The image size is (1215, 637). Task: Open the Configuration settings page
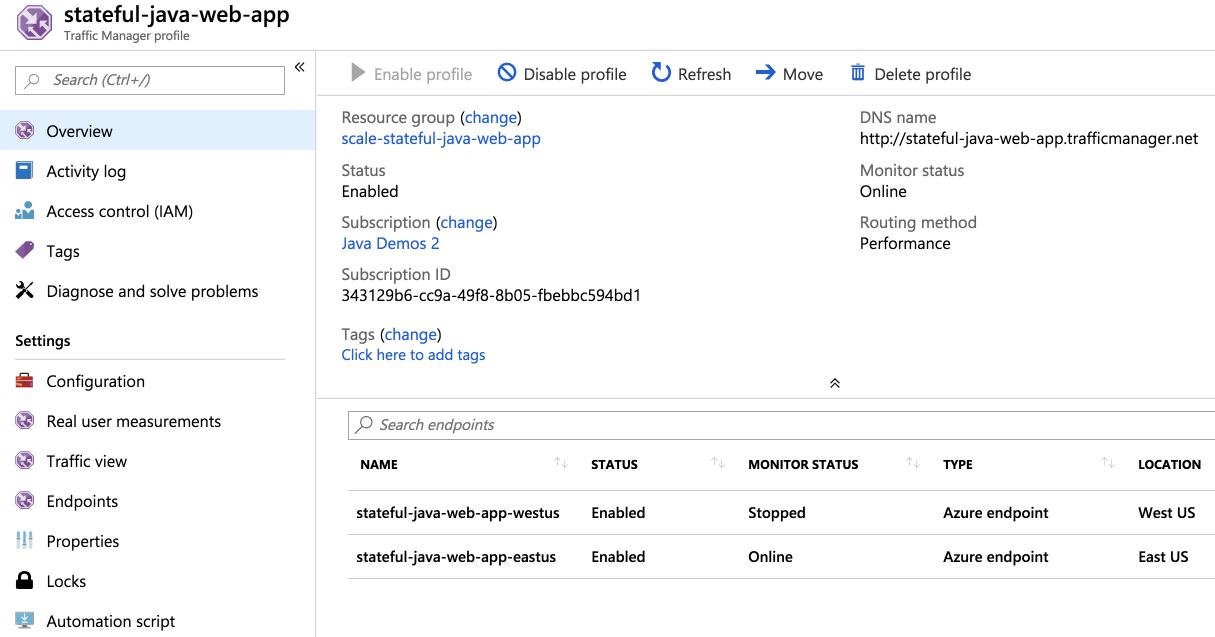tap(95, 381)
